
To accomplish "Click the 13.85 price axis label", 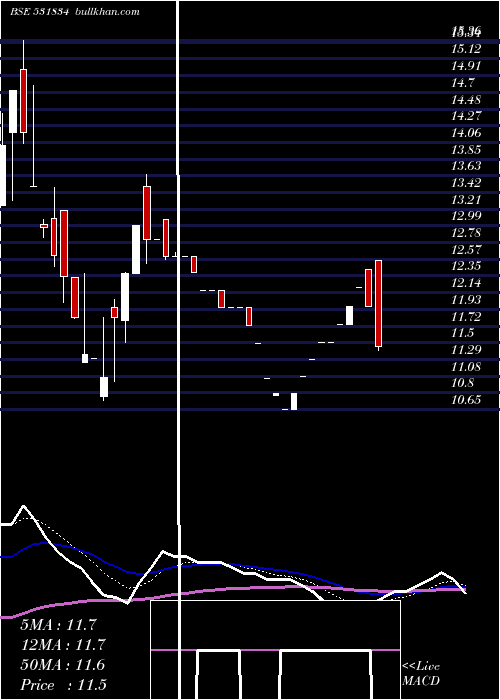I will (466, 150).
